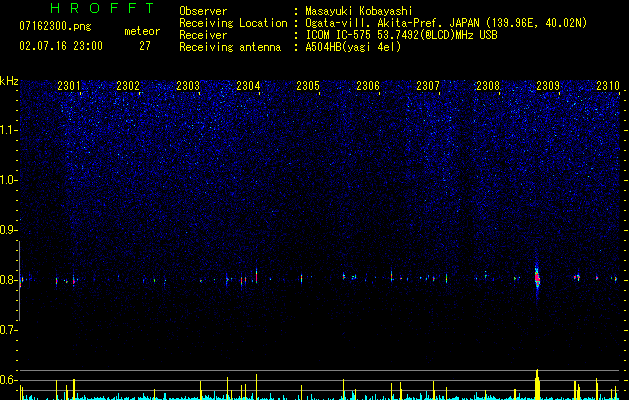Viewport: 629px width, 400px height.
Task: Click the 0.6 frequency axis label
Action: (x=9, y=380)
